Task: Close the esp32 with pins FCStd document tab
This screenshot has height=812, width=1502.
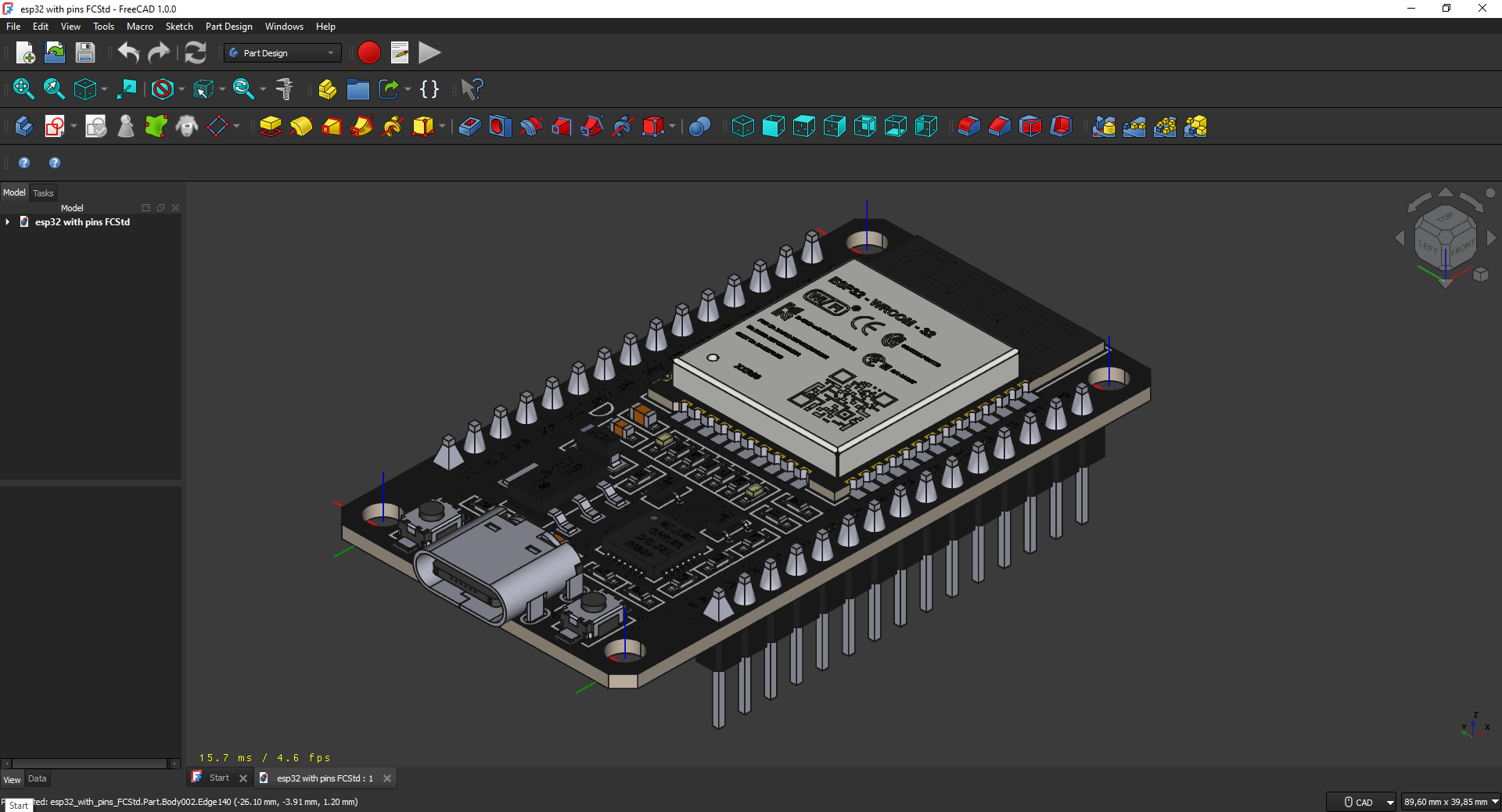Action: (x=387, y=778)
